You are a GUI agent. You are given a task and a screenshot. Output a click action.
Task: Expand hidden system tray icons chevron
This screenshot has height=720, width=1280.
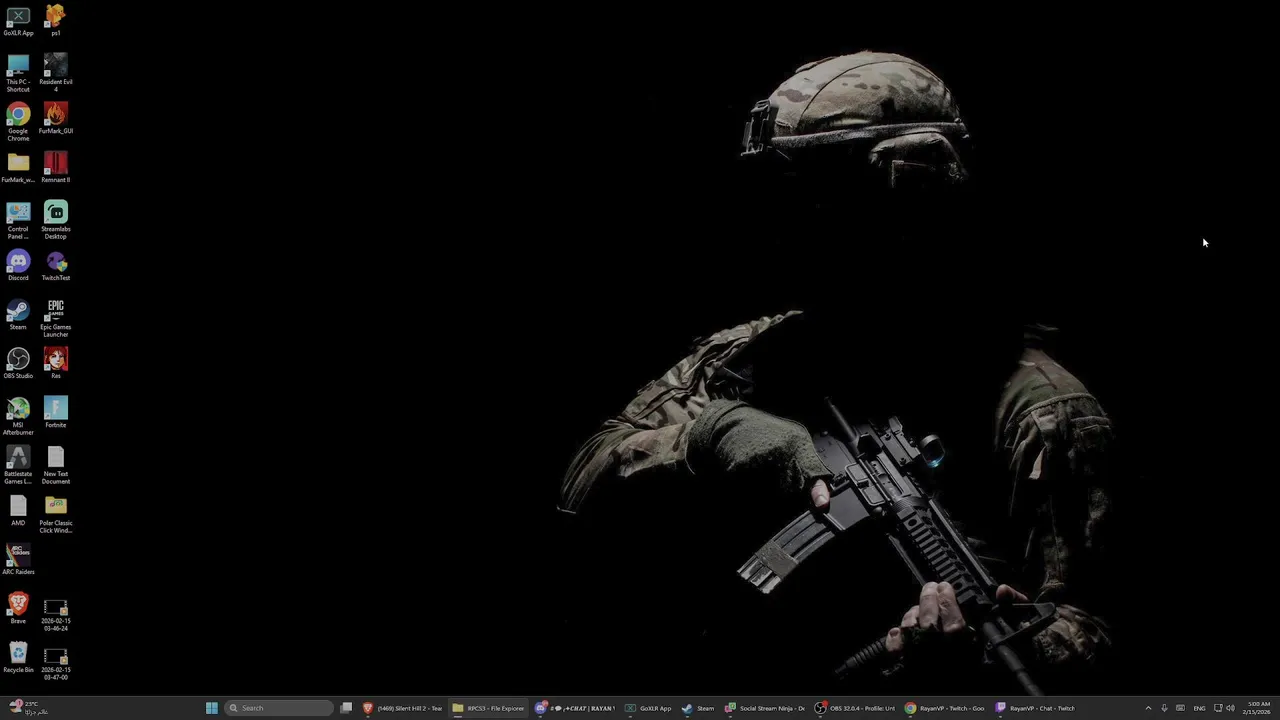[x=1148, y=708]
